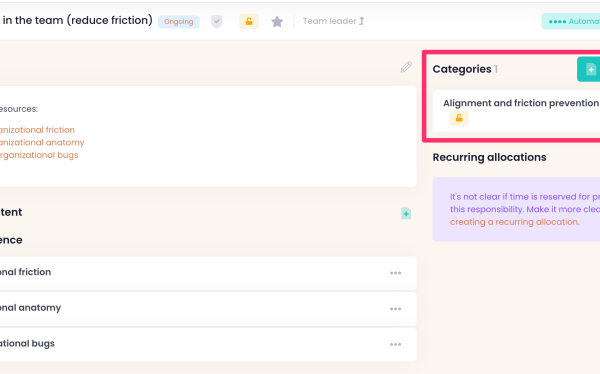
Task: Add content with the small plus icon
Action: click(x=406, y=214)
